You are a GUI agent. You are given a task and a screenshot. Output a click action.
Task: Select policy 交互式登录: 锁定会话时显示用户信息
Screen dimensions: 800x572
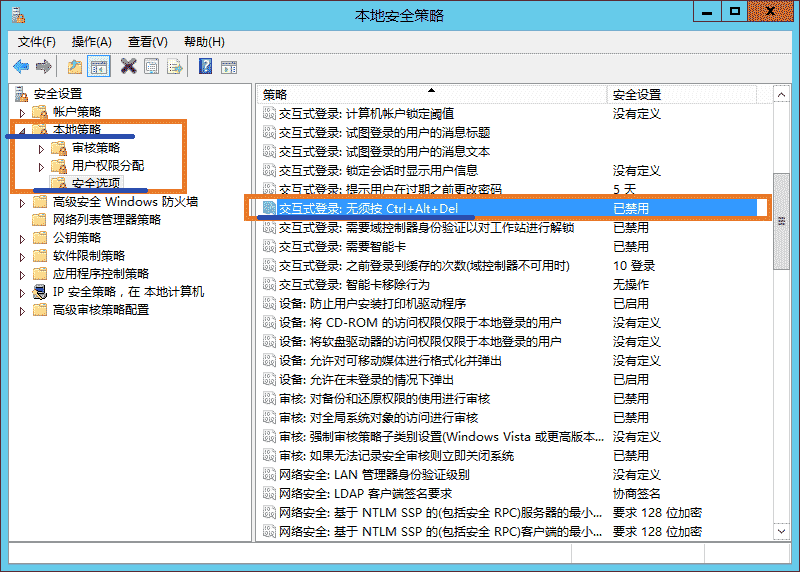(378, 170)
